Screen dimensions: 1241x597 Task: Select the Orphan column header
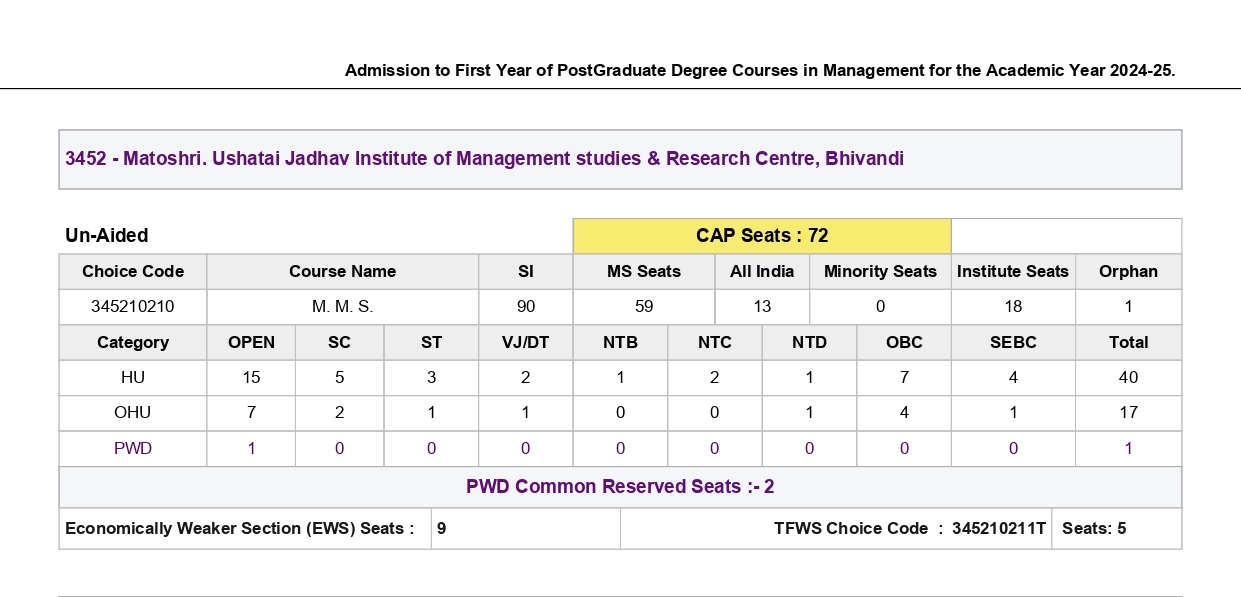pos(1128,271)
